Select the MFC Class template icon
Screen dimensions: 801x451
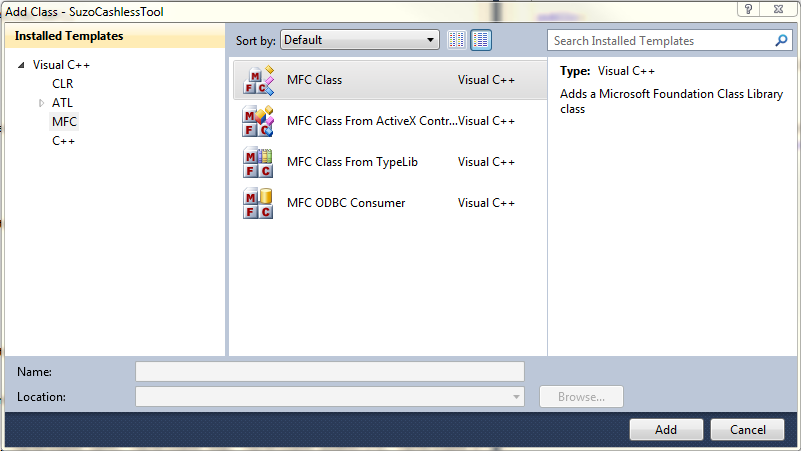click(258, 80)
